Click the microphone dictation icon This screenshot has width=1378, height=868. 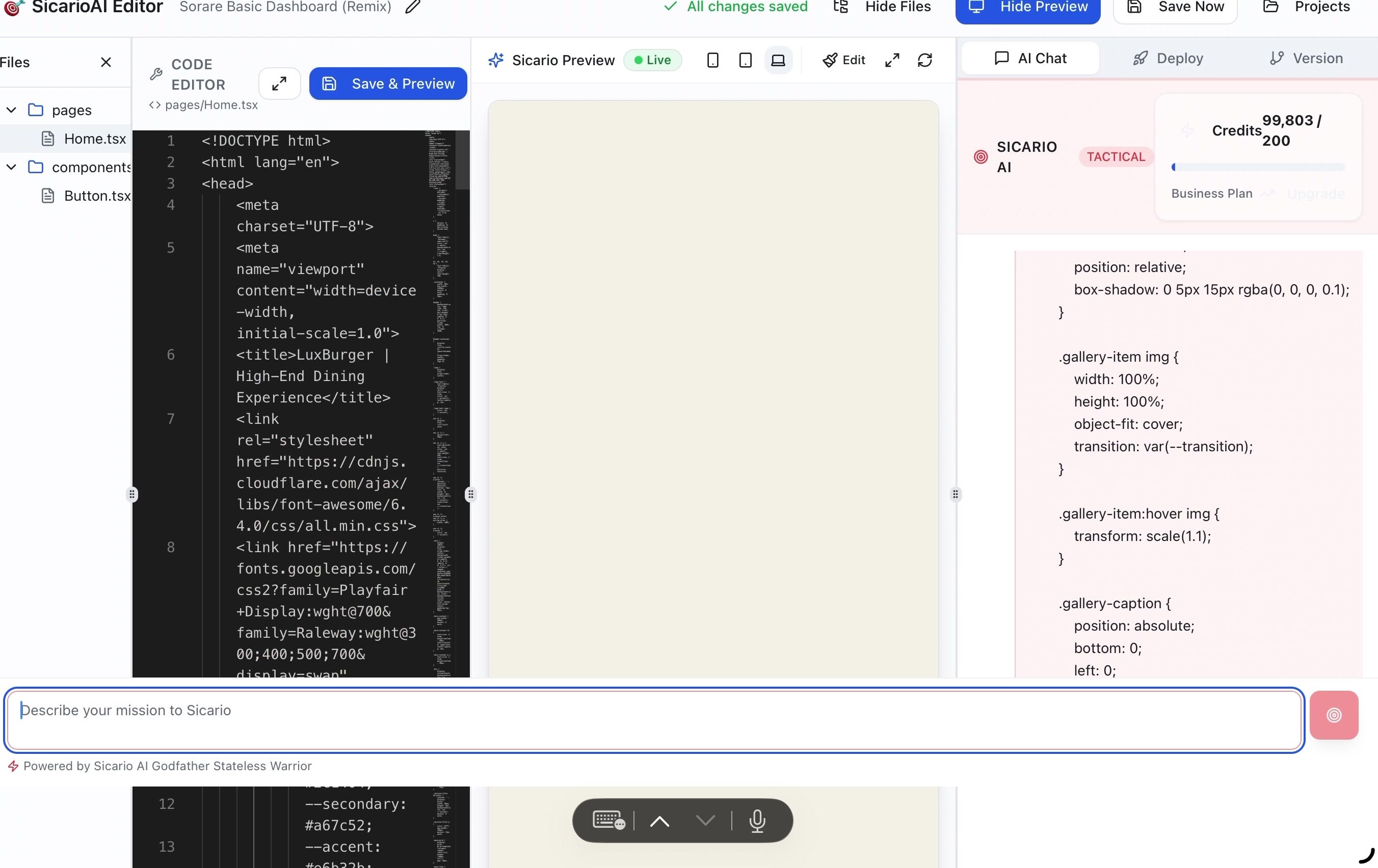click(x=757, y=821)
